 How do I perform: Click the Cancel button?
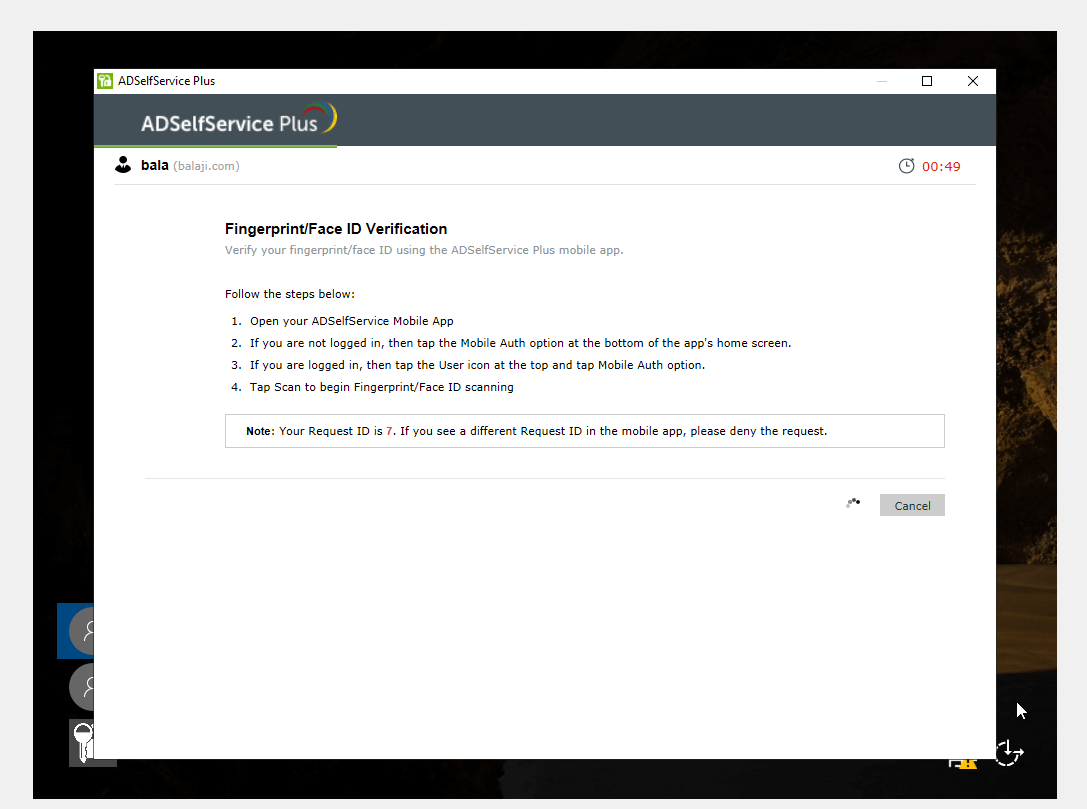[x=912, y=505]
